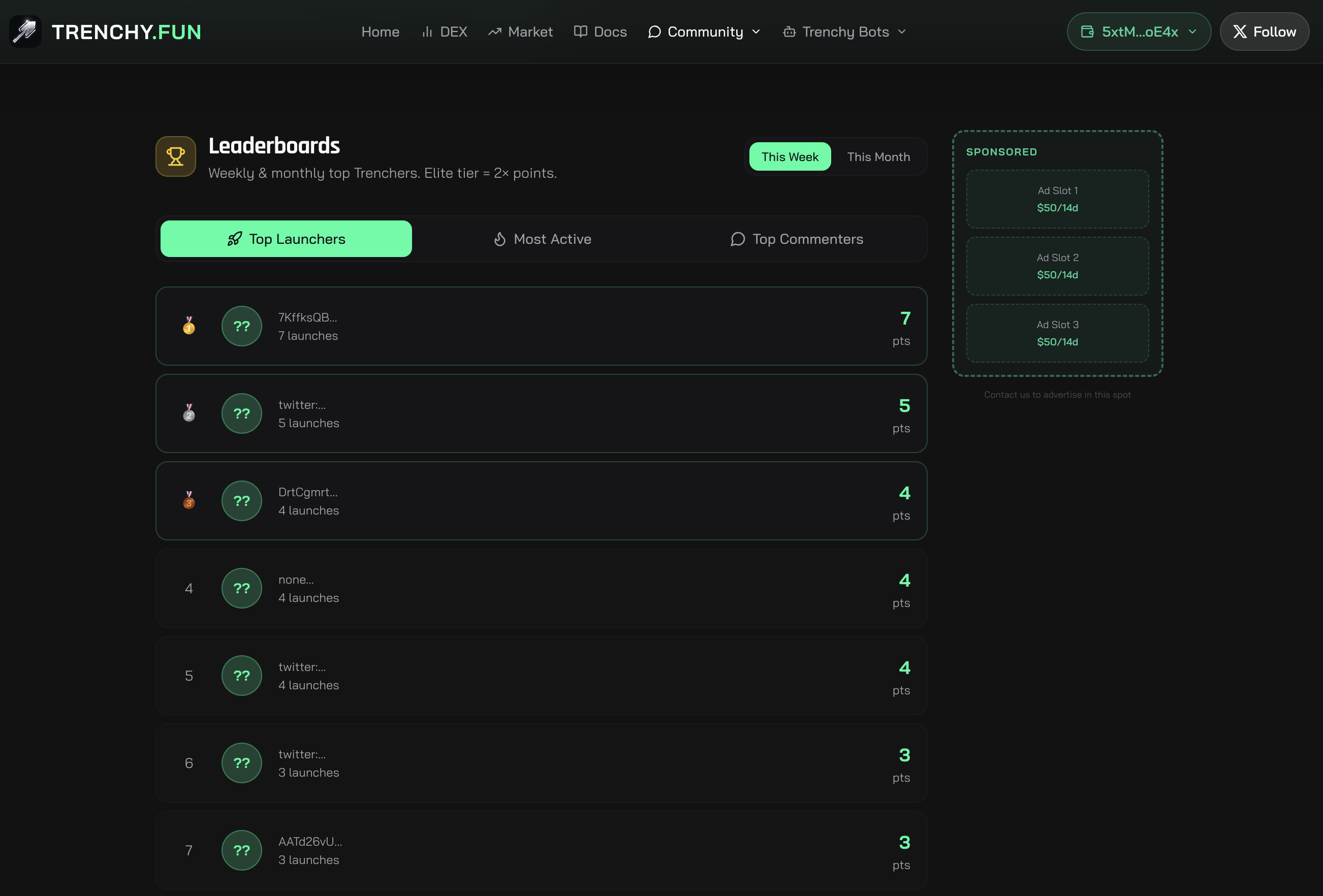1323x896 pixels.
Task: Click the avatar of rank 6 twitter user
Action: pos(242,763)
